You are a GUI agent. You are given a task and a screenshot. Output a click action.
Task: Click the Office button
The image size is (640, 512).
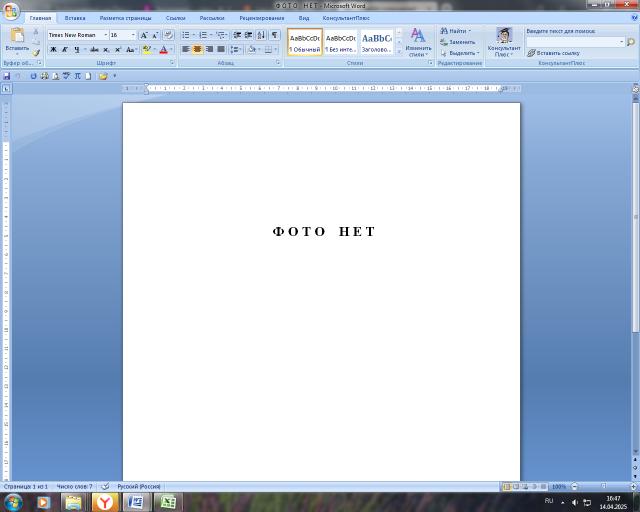(10, 9)
